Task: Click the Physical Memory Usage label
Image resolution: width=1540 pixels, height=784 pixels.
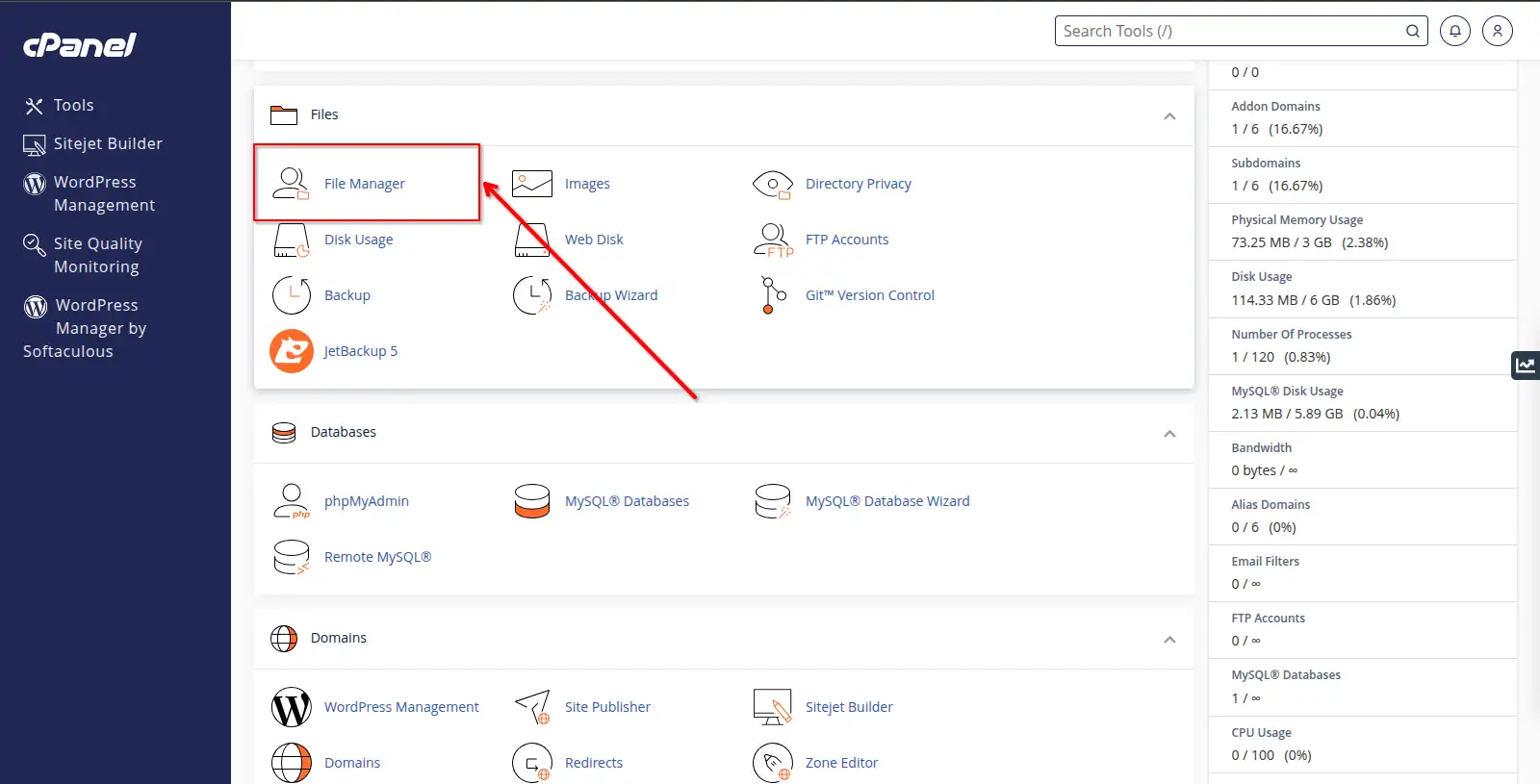Action: tap(1296, 220)
